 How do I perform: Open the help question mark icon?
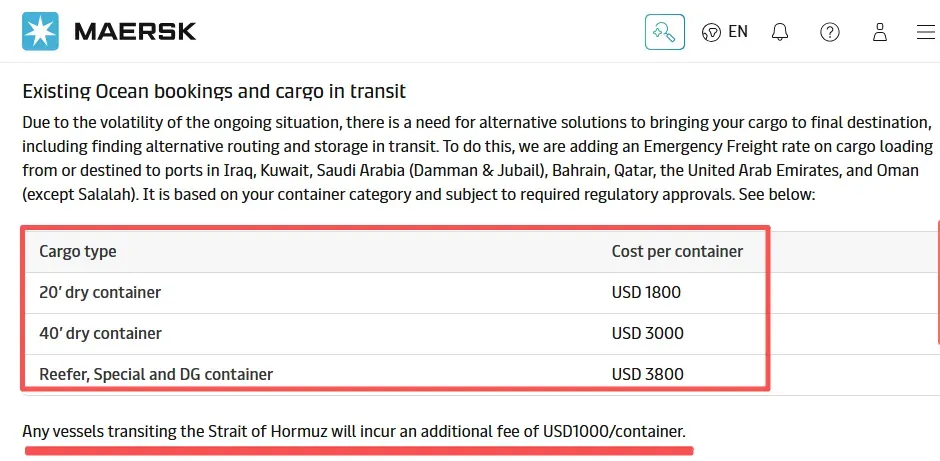click(x=830, y=32)
